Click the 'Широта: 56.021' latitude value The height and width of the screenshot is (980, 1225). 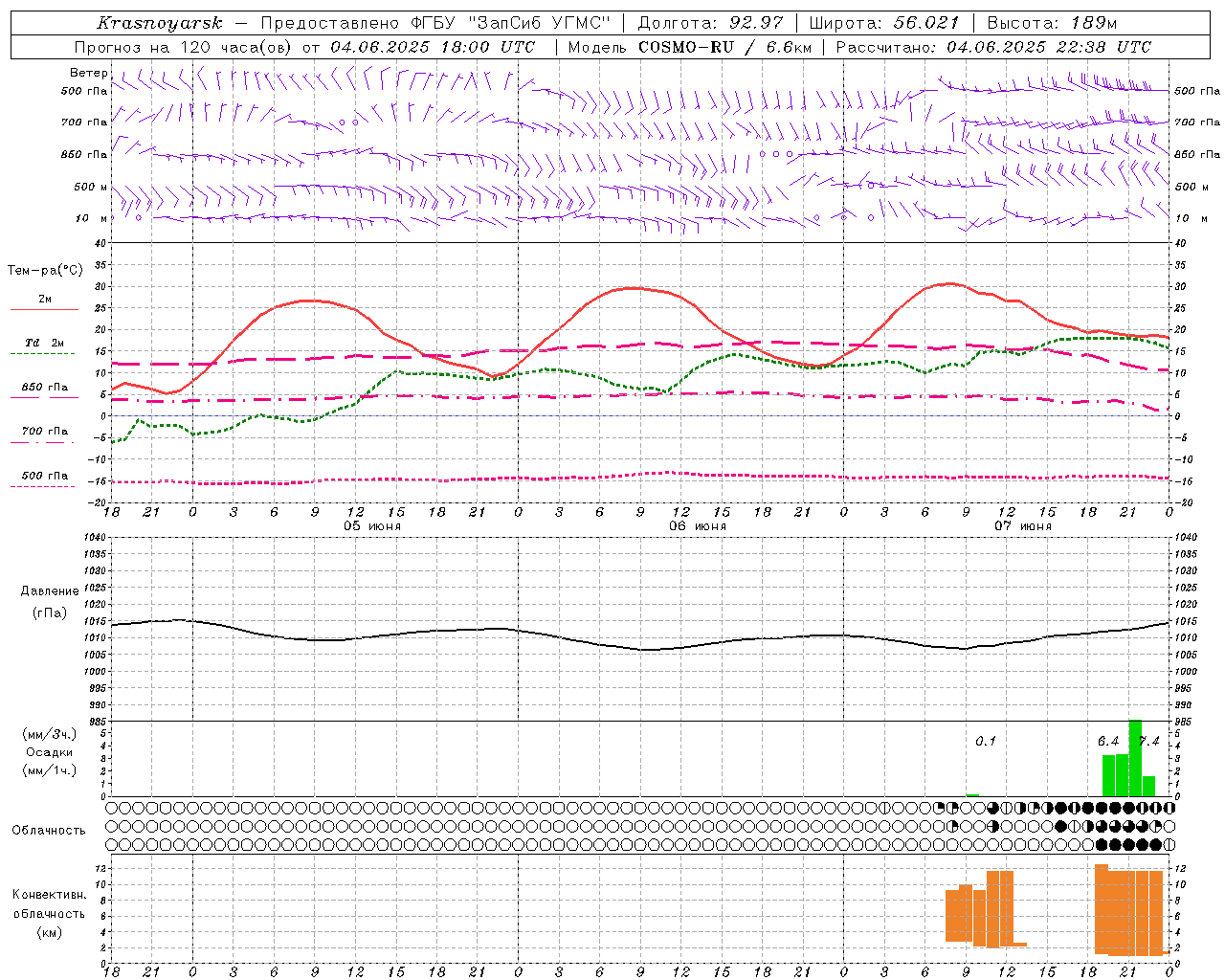[x=884, y=23]
